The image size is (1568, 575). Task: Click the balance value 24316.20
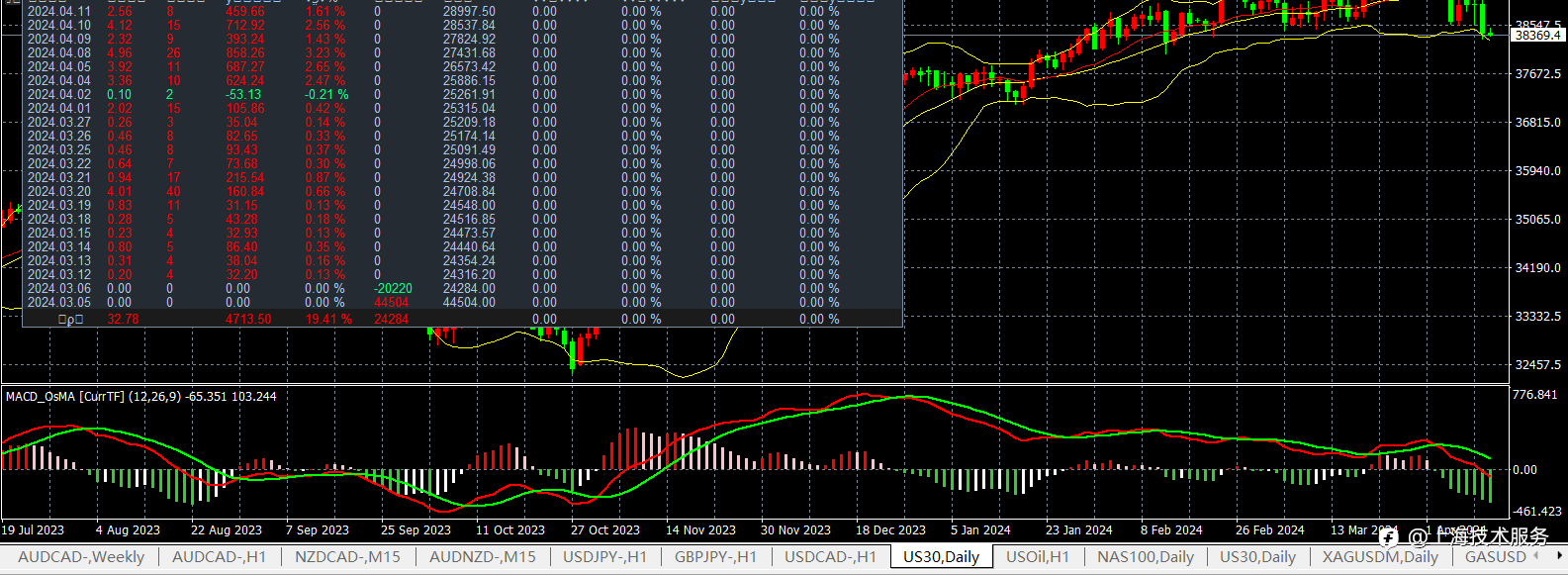tap(469, 275)
